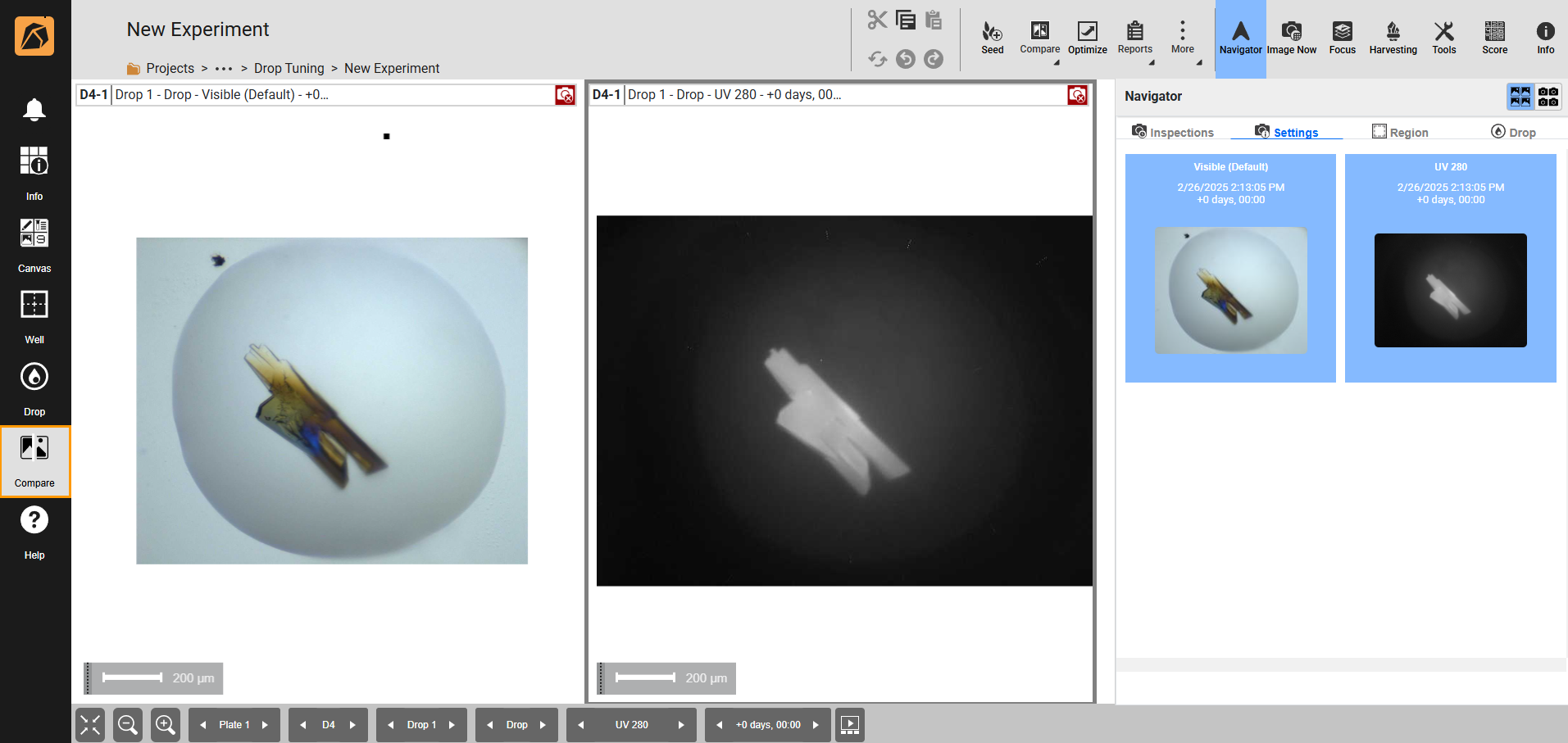Select the UV 280 thumbnail

point(1451,268)
